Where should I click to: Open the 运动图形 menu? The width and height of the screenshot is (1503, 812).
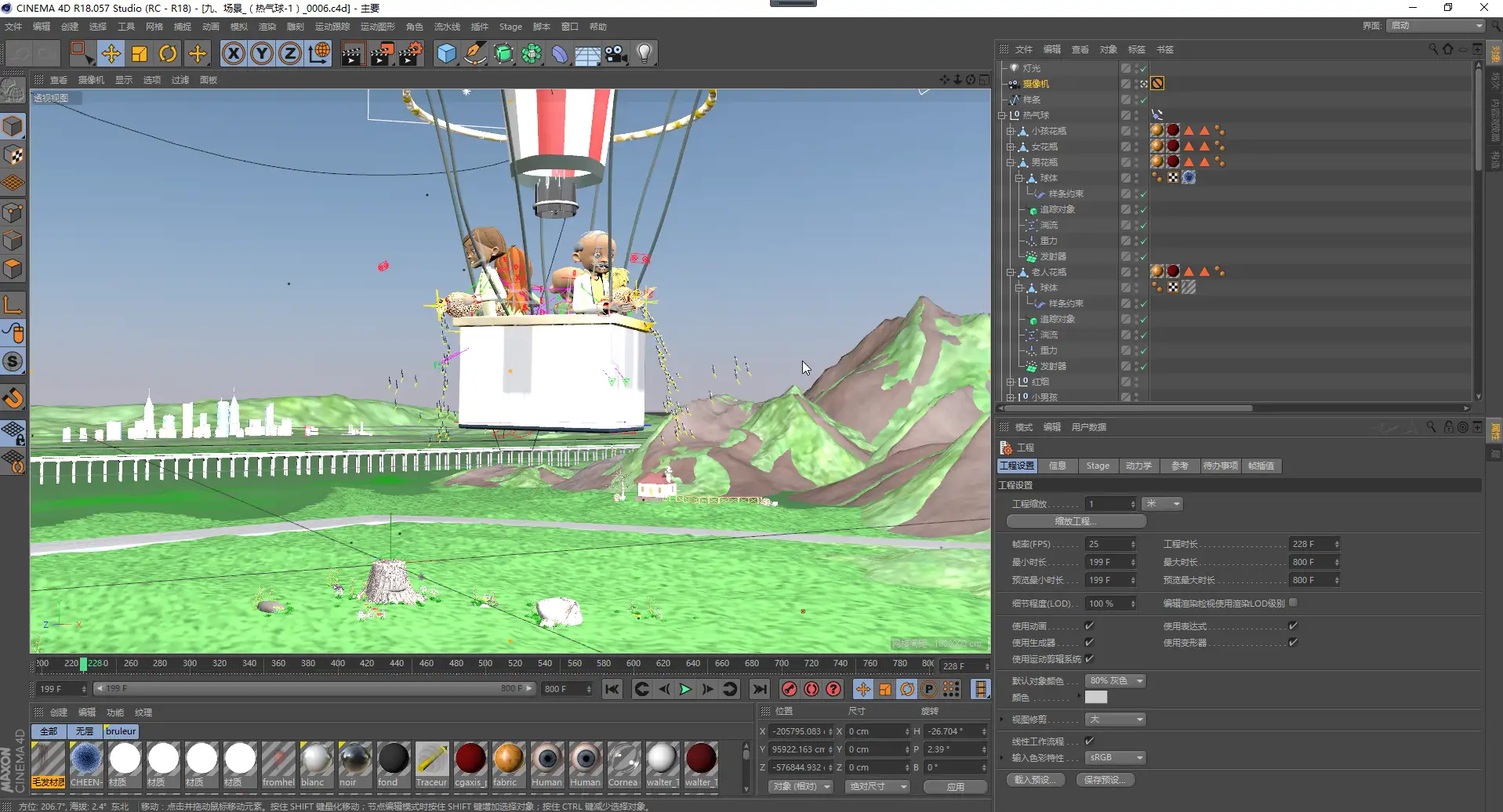click(x=376, y=27)
